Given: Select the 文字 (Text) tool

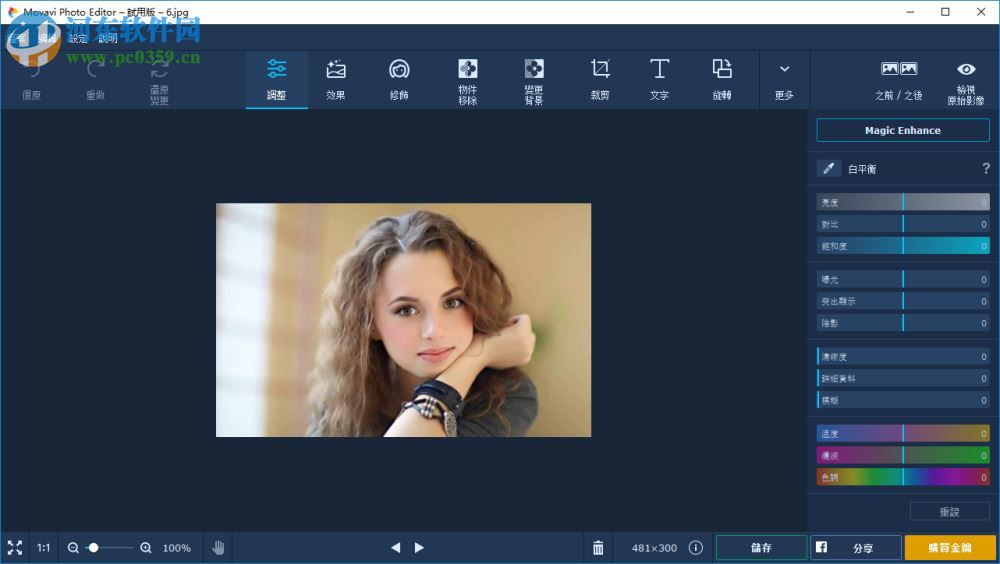Looking at the screenshot, I should tap(659, 80).
